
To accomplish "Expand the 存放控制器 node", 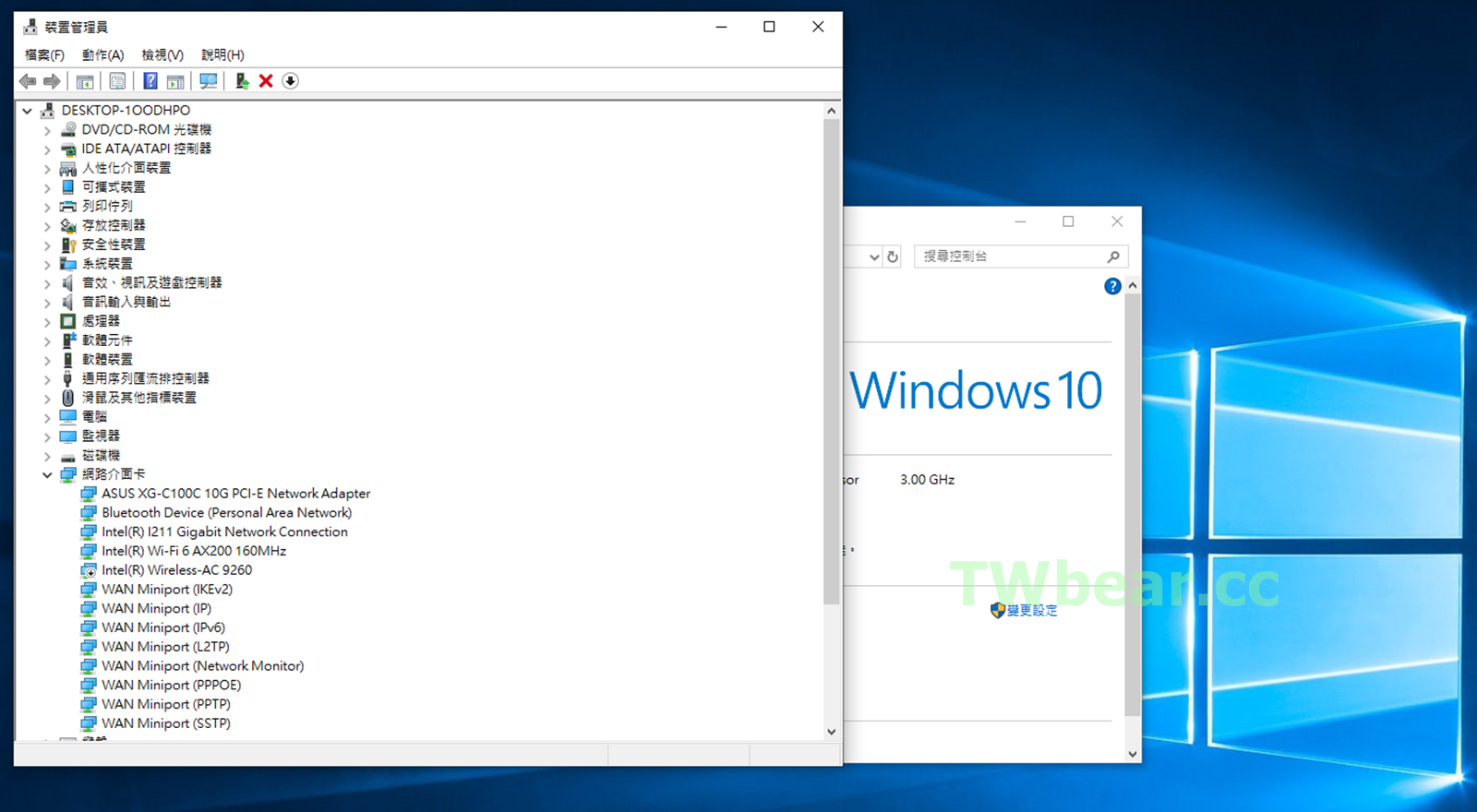I will (47, 226).
